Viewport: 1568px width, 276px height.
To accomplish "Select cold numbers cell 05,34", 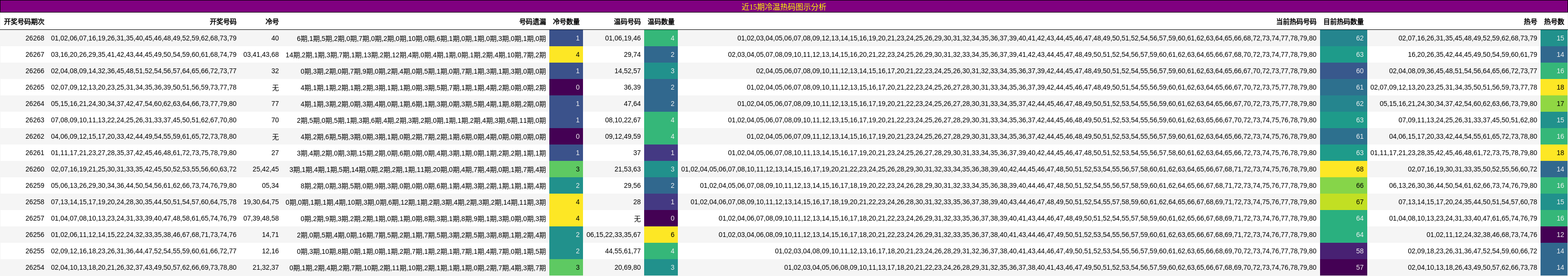I will (x=271, y=185).
